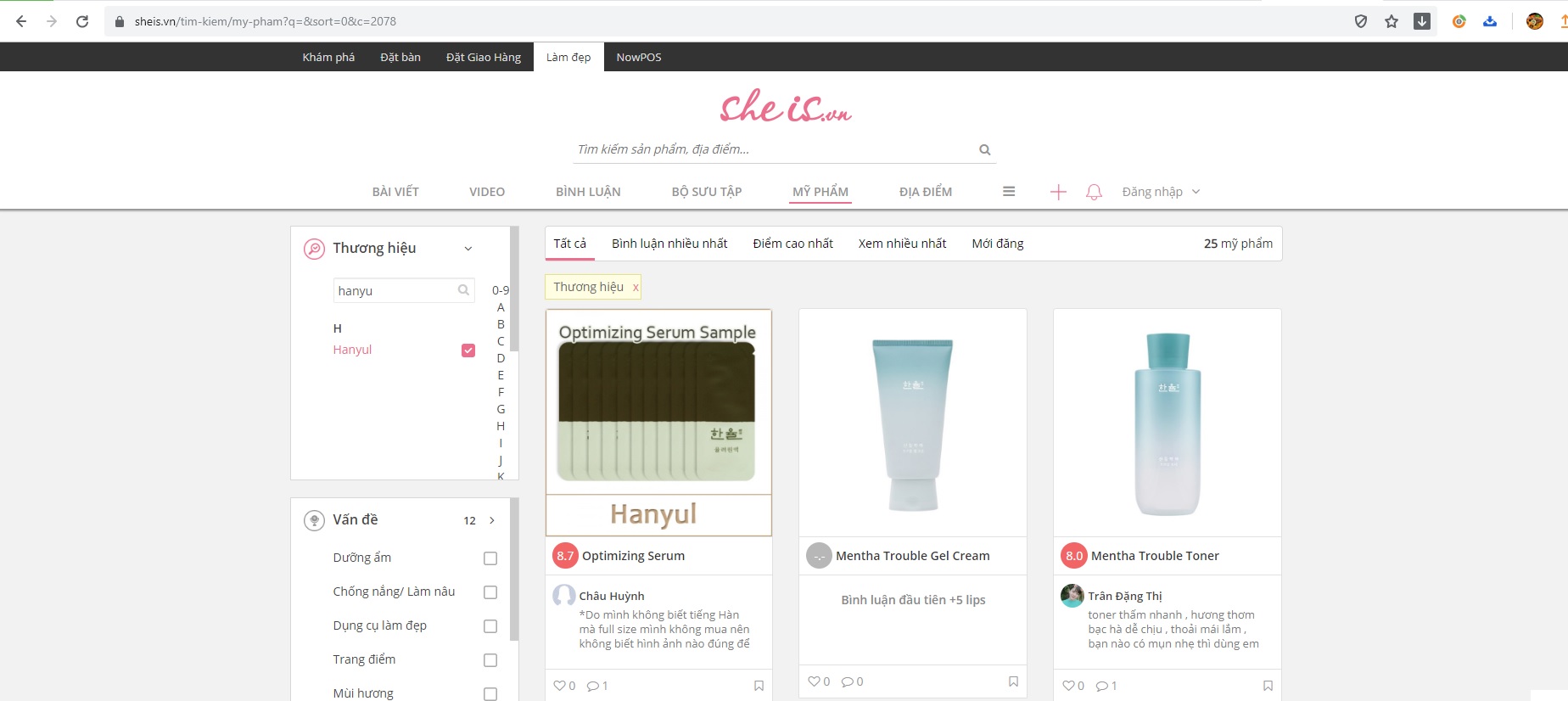Switch to the BỘ SƯU TẬP tab

click(x=707, y=192)
